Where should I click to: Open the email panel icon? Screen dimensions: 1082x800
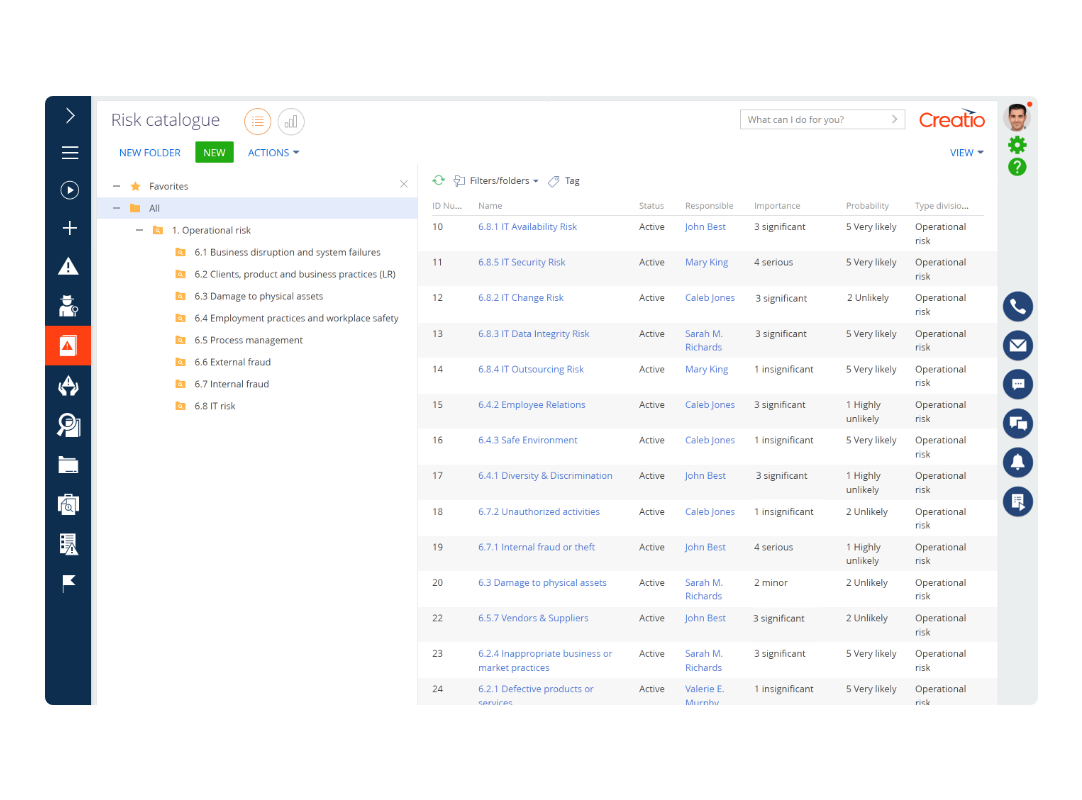coord(1017,346)
